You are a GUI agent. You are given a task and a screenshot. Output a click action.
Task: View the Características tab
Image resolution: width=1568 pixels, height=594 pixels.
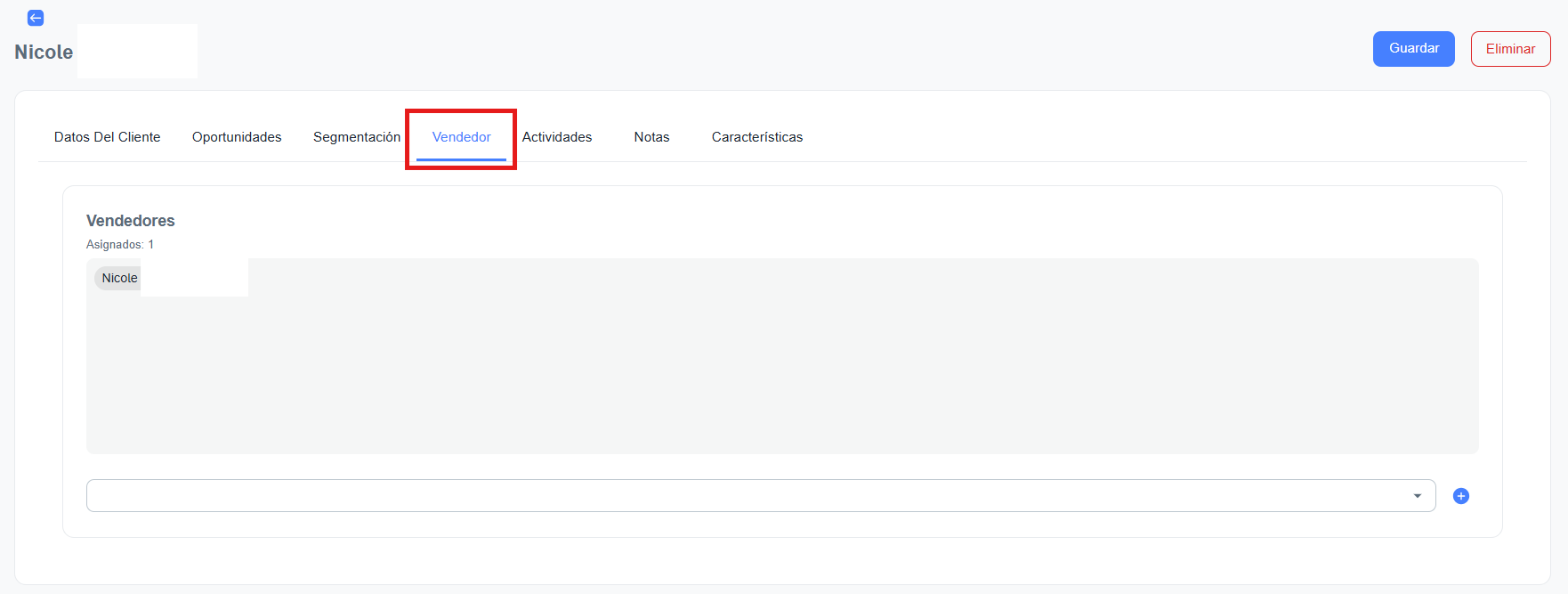756,137
